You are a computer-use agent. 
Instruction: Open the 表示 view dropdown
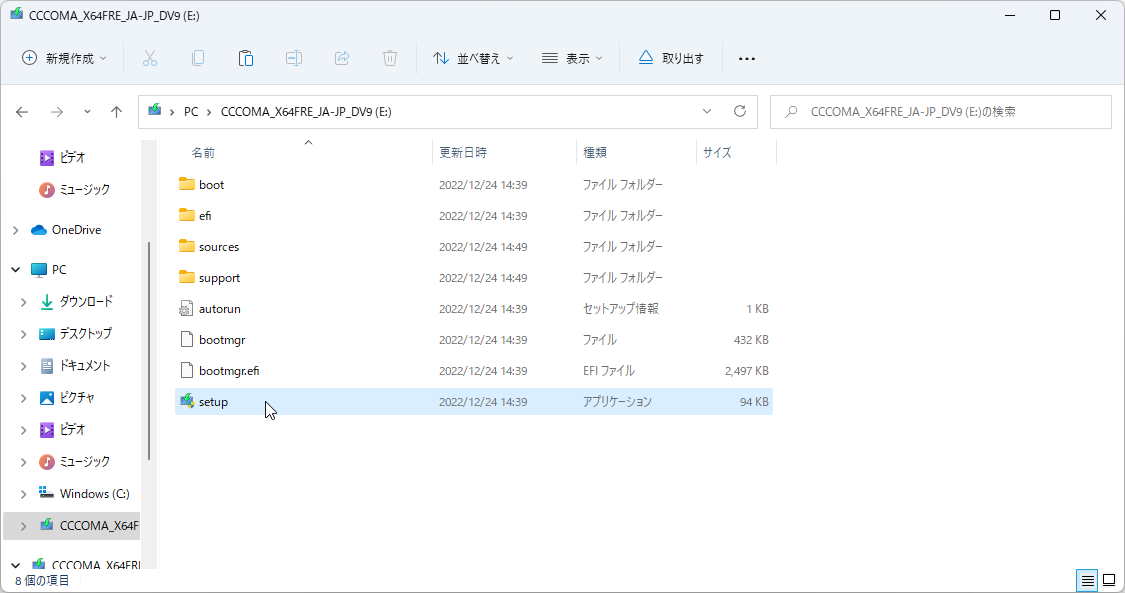[572, 58]
